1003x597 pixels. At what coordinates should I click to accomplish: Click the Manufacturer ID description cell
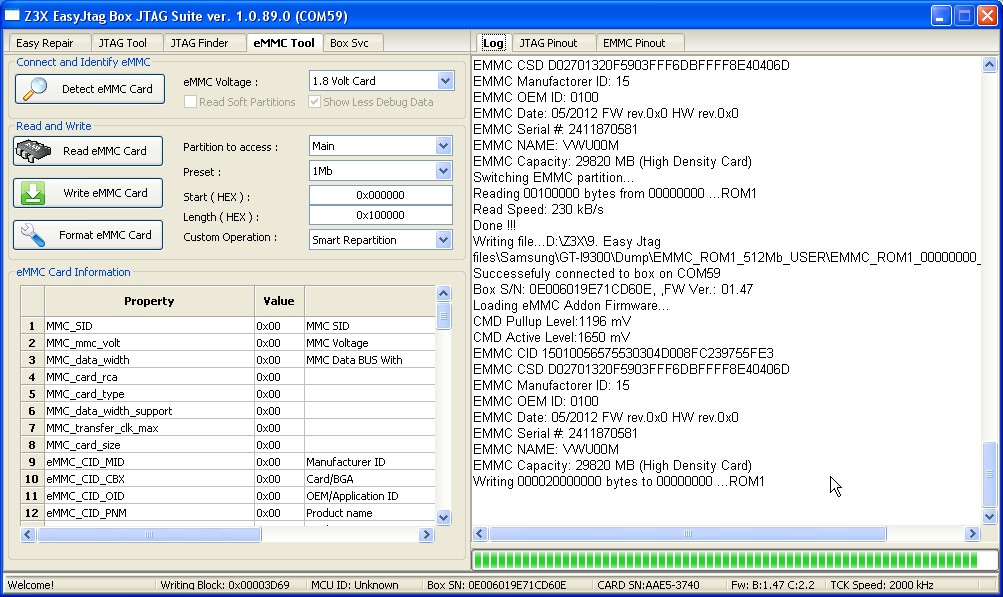point(370,461)
